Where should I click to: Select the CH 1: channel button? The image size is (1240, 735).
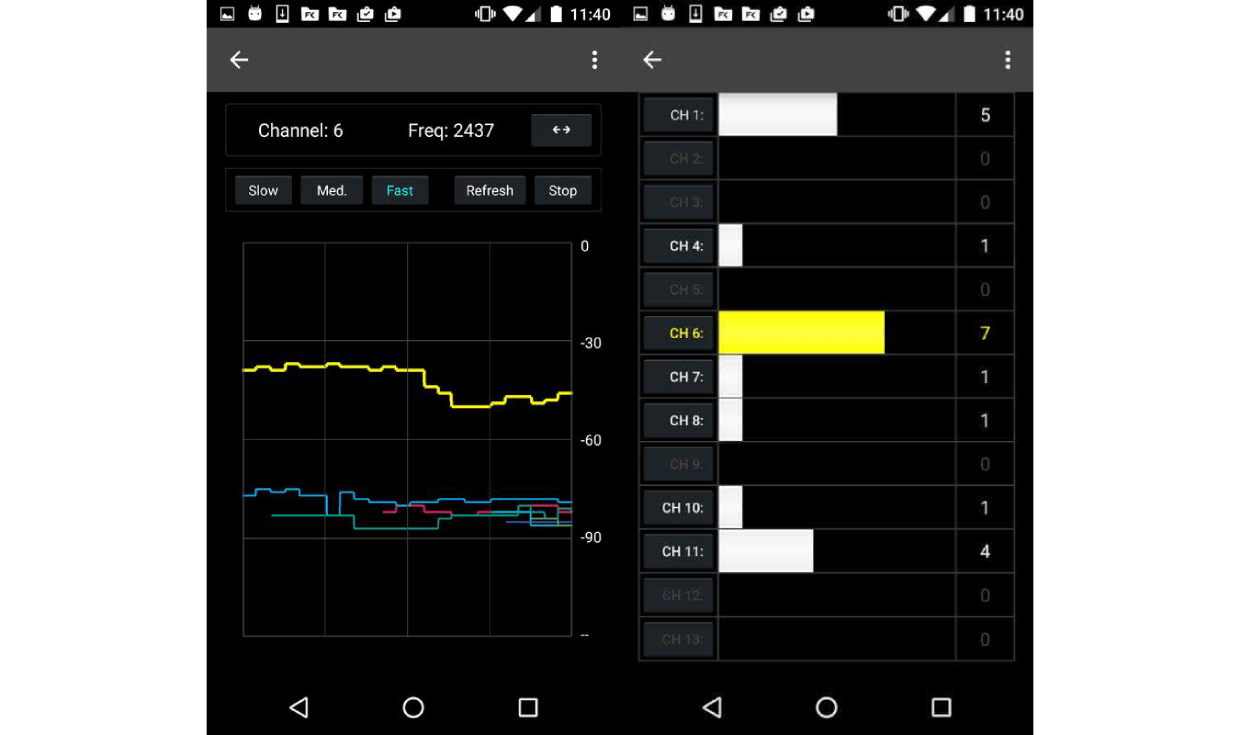(x=678, y=115)
